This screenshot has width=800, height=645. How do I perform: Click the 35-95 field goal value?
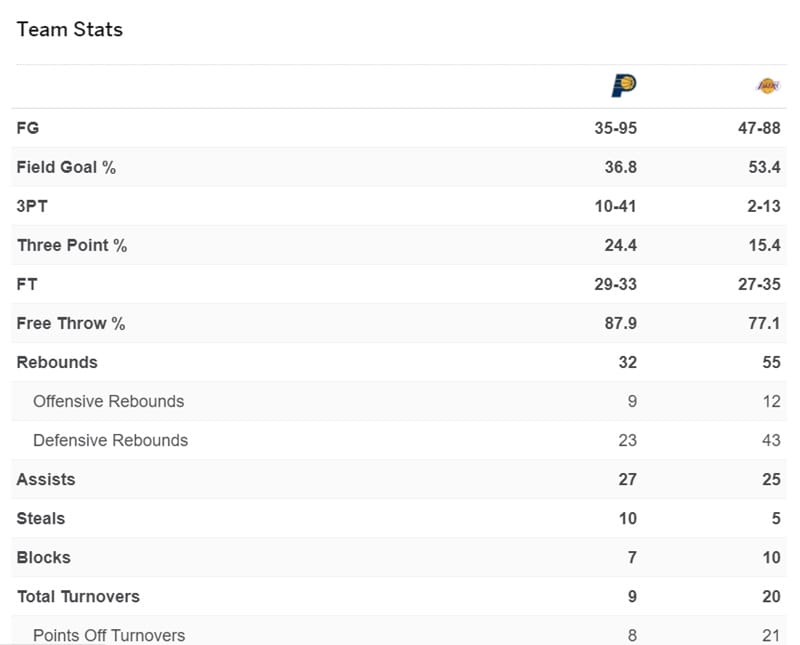pos(615,128)
